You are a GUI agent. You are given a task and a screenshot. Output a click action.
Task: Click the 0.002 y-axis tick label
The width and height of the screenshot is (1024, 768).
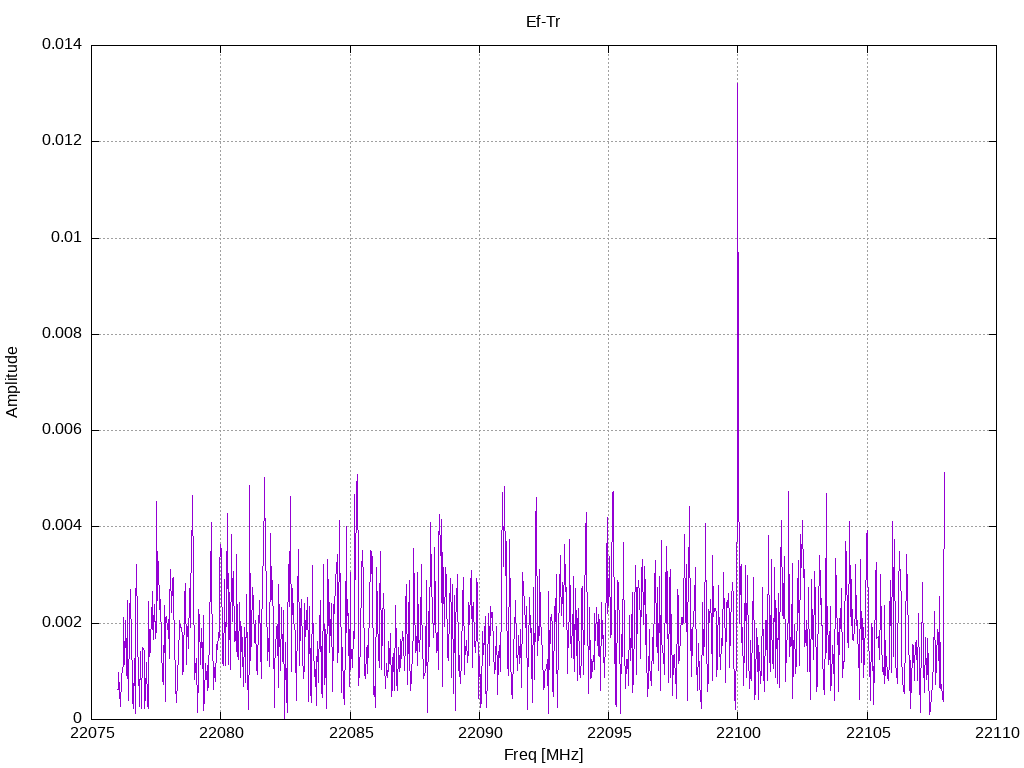click(61, 622)
